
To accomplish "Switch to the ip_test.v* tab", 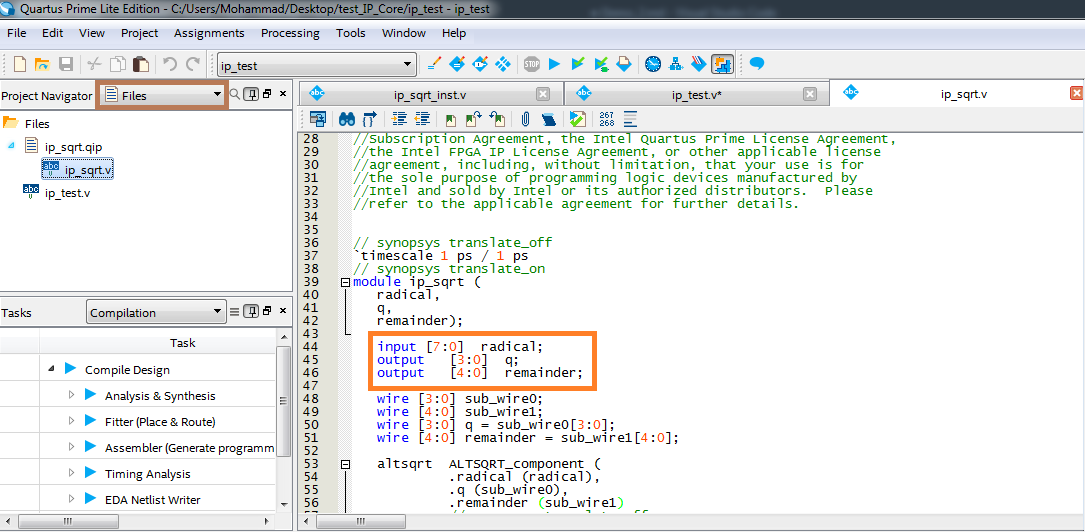I will [697, 94].
